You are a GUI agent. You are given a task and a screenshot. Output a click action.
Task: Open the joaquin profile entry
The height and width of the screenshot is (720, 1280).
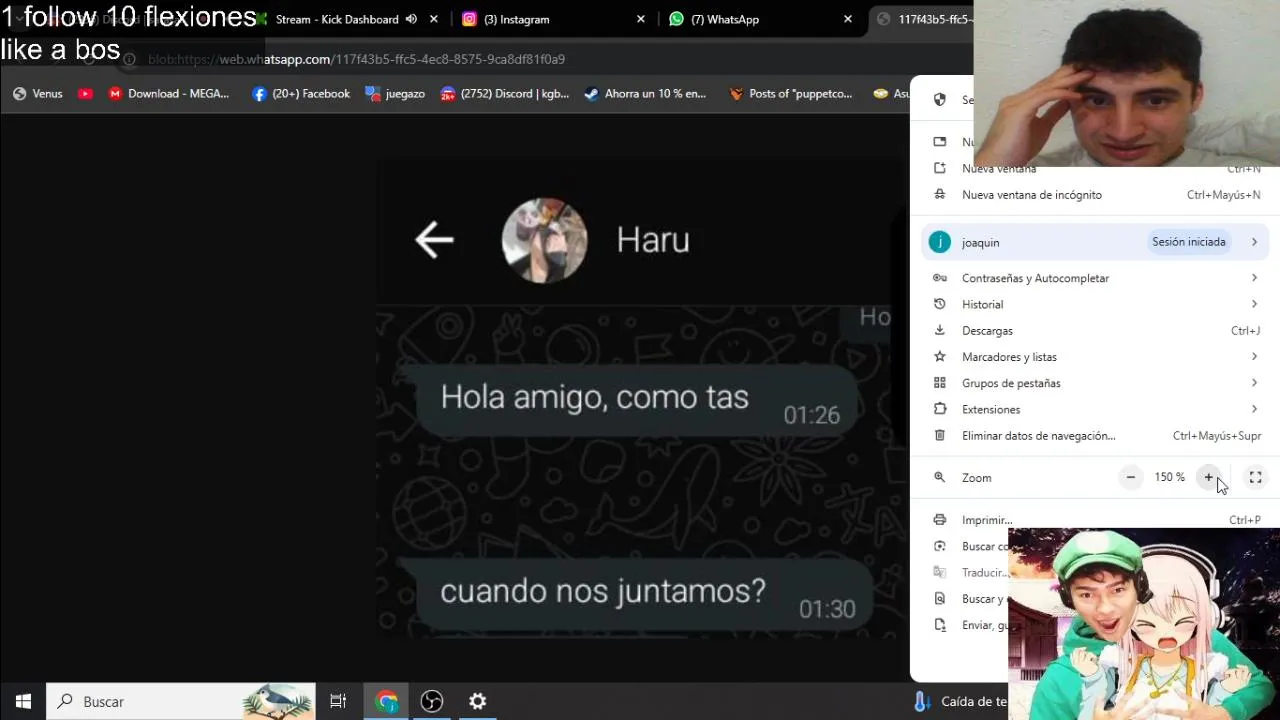(x=1096, y=242)
